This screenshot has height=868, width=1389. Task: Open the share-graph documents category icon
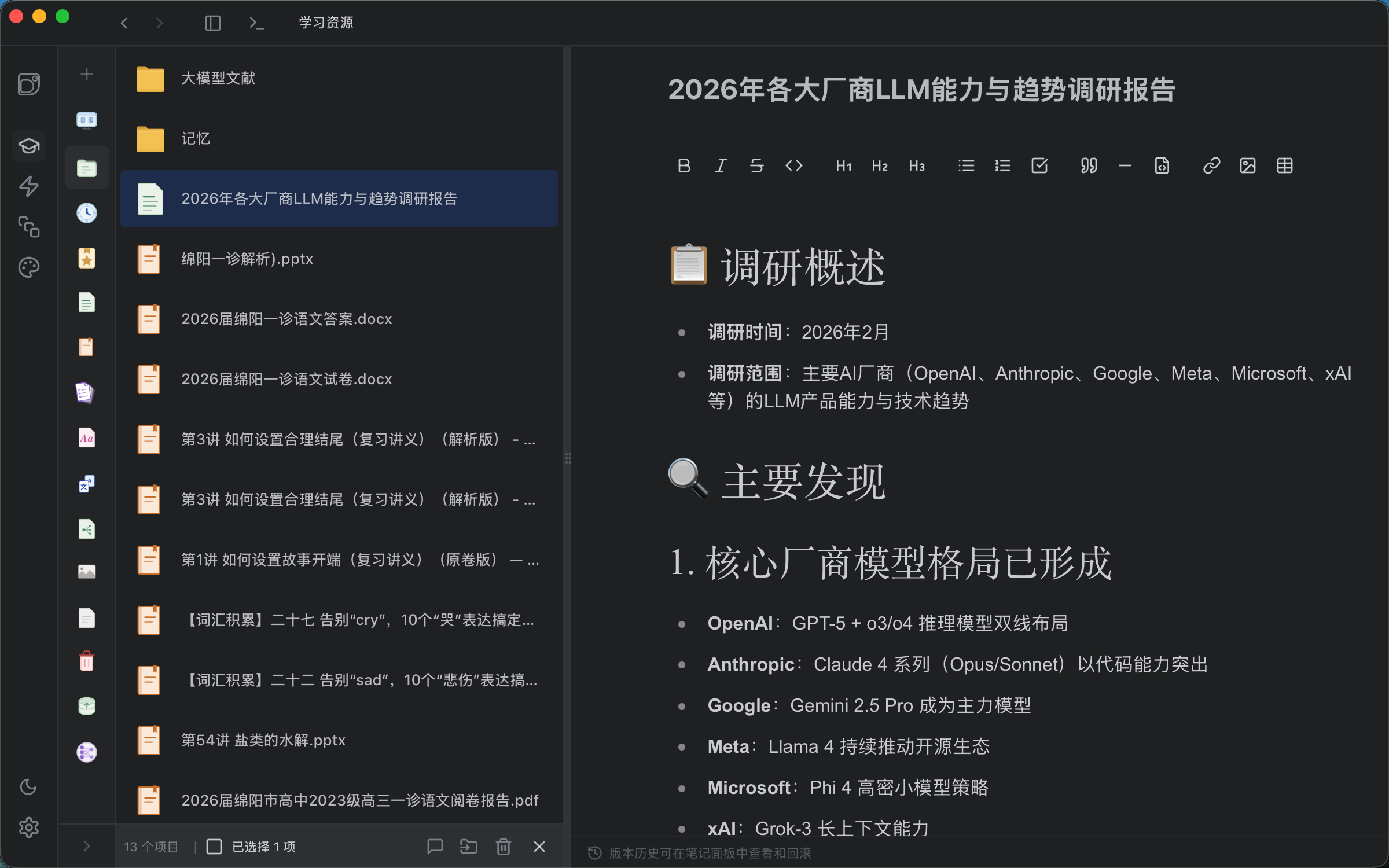pos(87,529)
